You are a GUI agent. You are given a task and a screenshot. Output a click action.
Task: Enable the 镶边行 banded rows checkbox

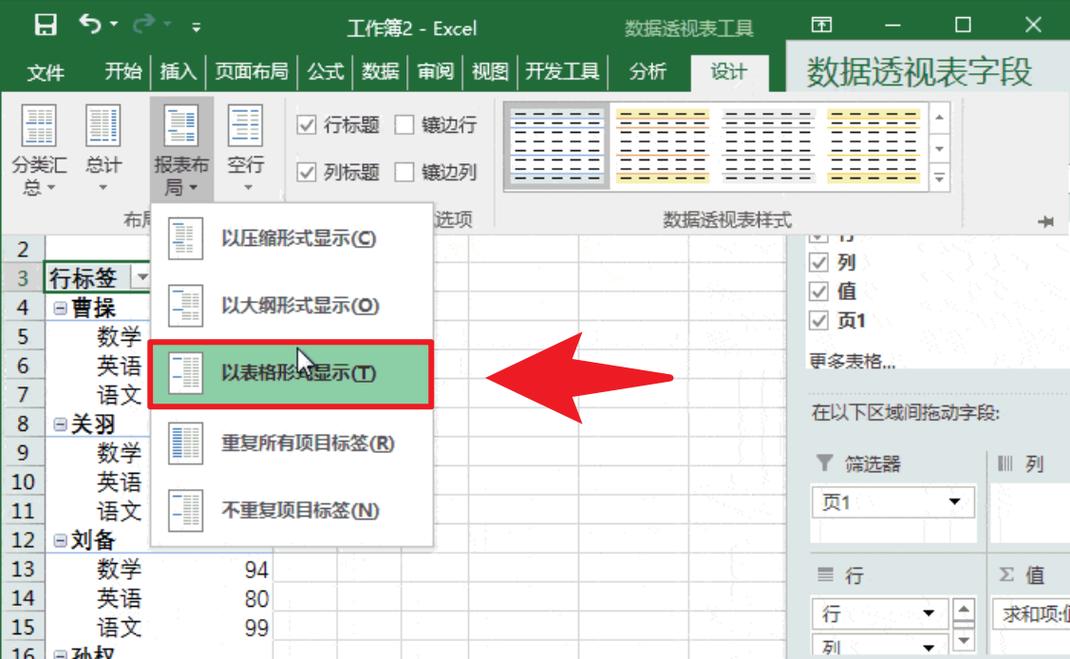[404, 125]
